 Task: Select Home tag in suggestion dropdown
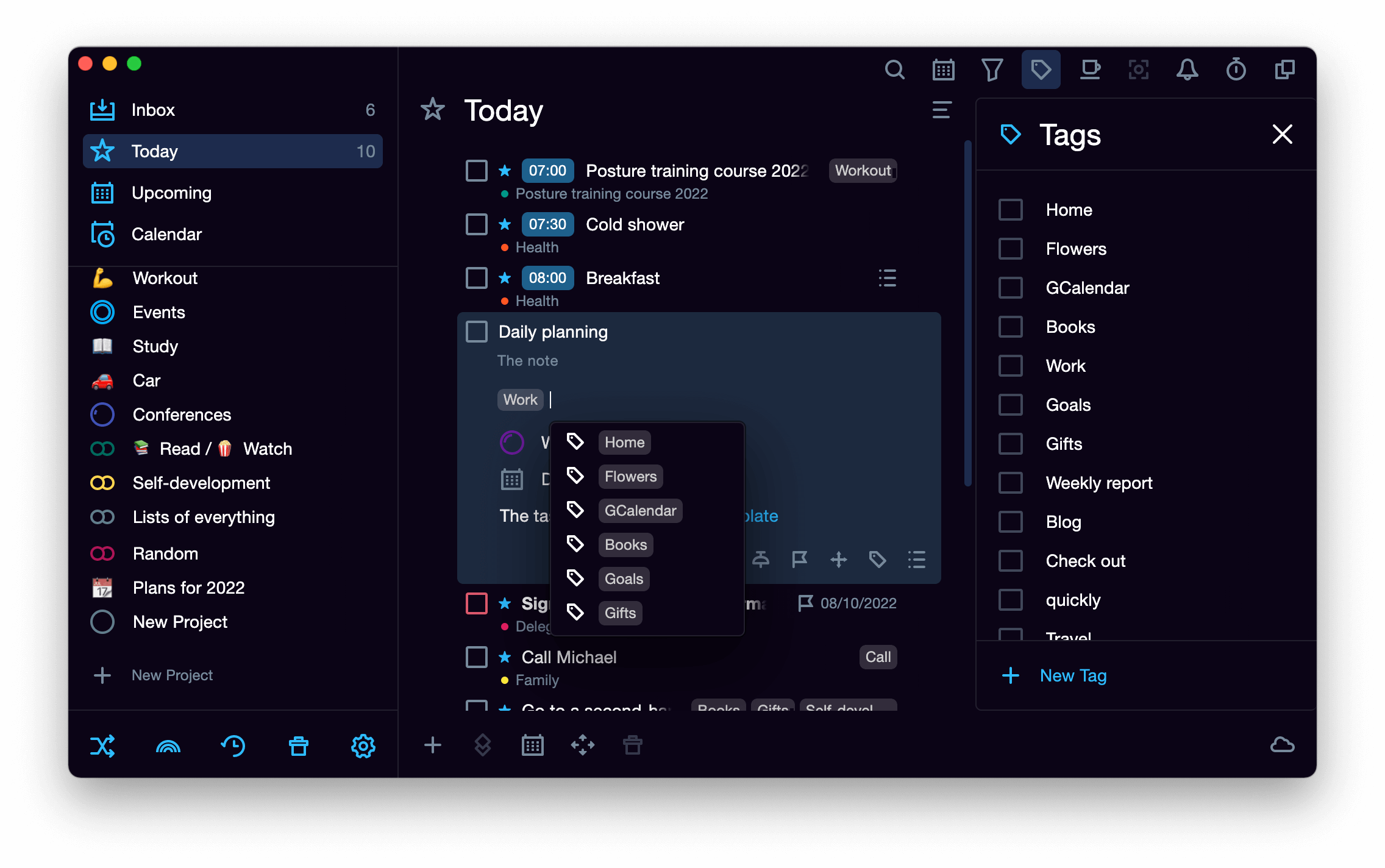[647, 443]
